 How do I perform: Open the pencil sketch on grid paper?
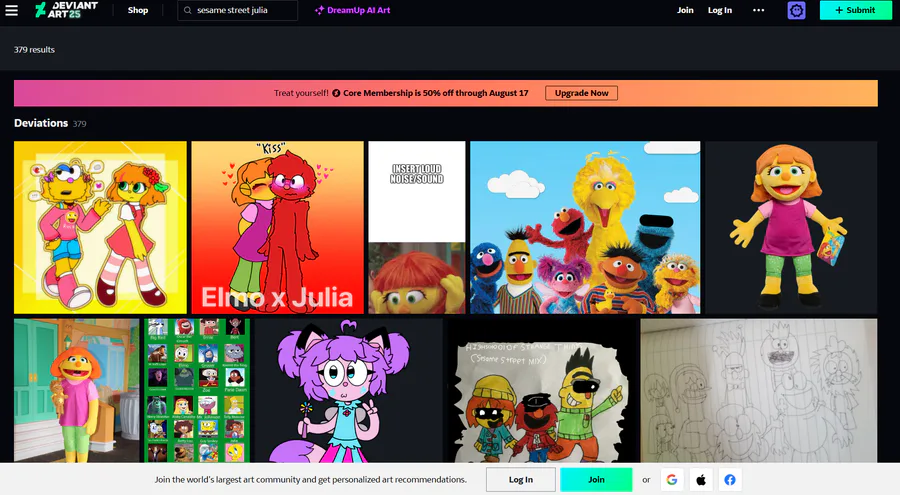tap(759, 390)
